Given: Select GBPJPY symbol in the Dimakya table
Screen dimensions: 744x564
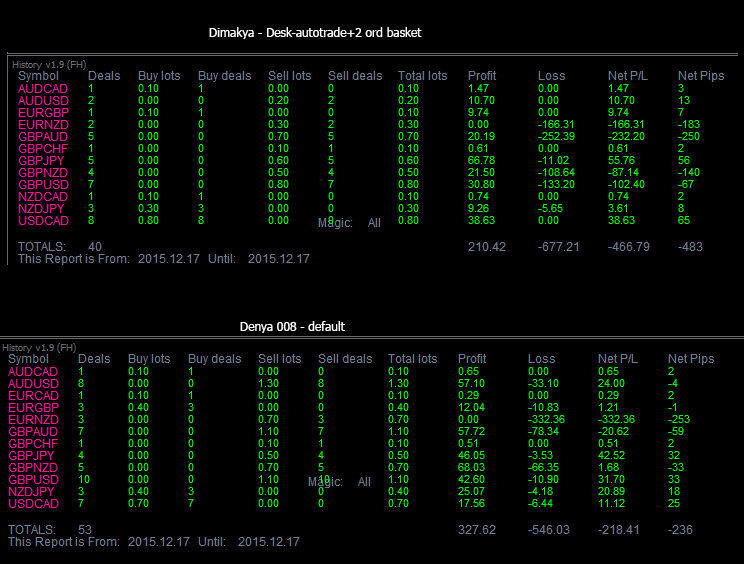Looking at the screenshot, I should [x=41, y=161].
